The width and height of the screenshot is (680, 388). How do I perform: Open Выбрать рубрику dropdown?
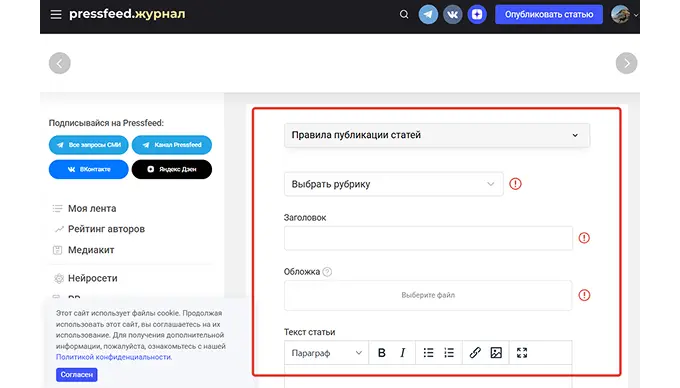[x=393, y=184]
